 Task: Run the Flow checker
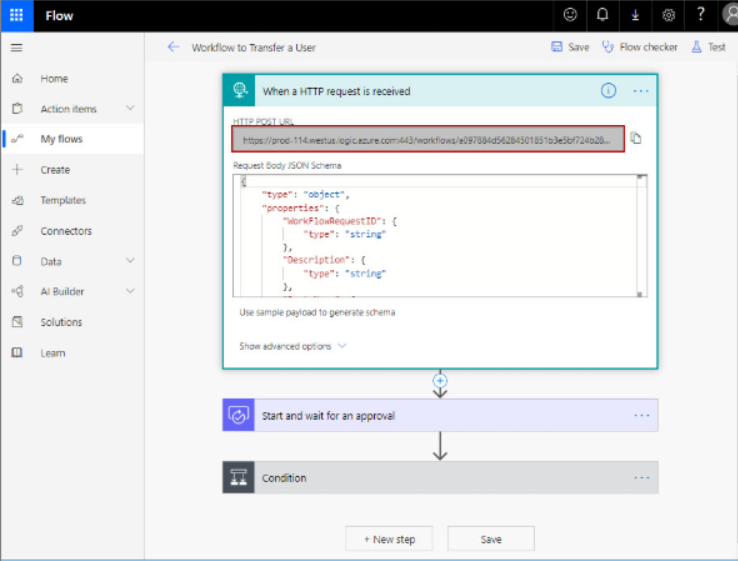[640, 47]
